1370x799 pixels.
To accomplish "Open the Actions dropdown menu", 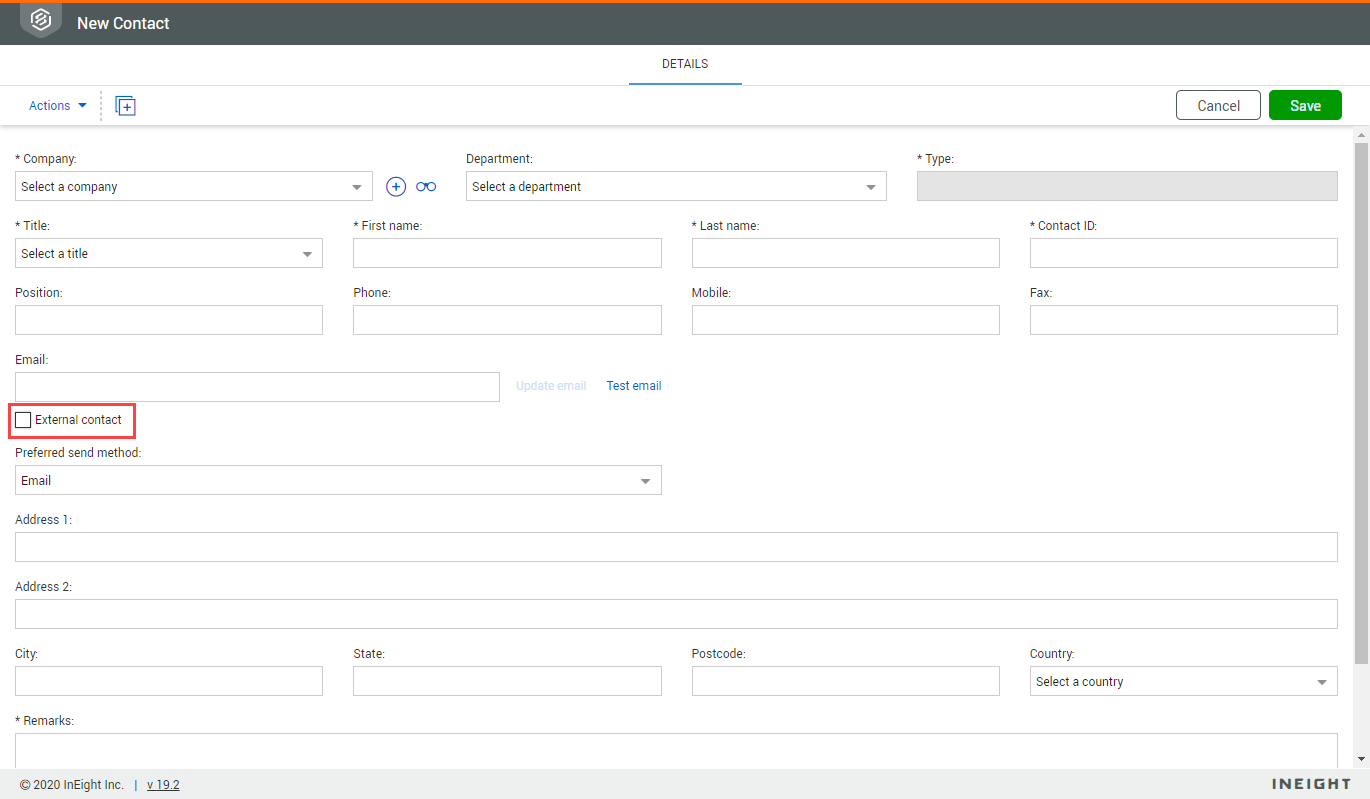I will coord(57,106).
